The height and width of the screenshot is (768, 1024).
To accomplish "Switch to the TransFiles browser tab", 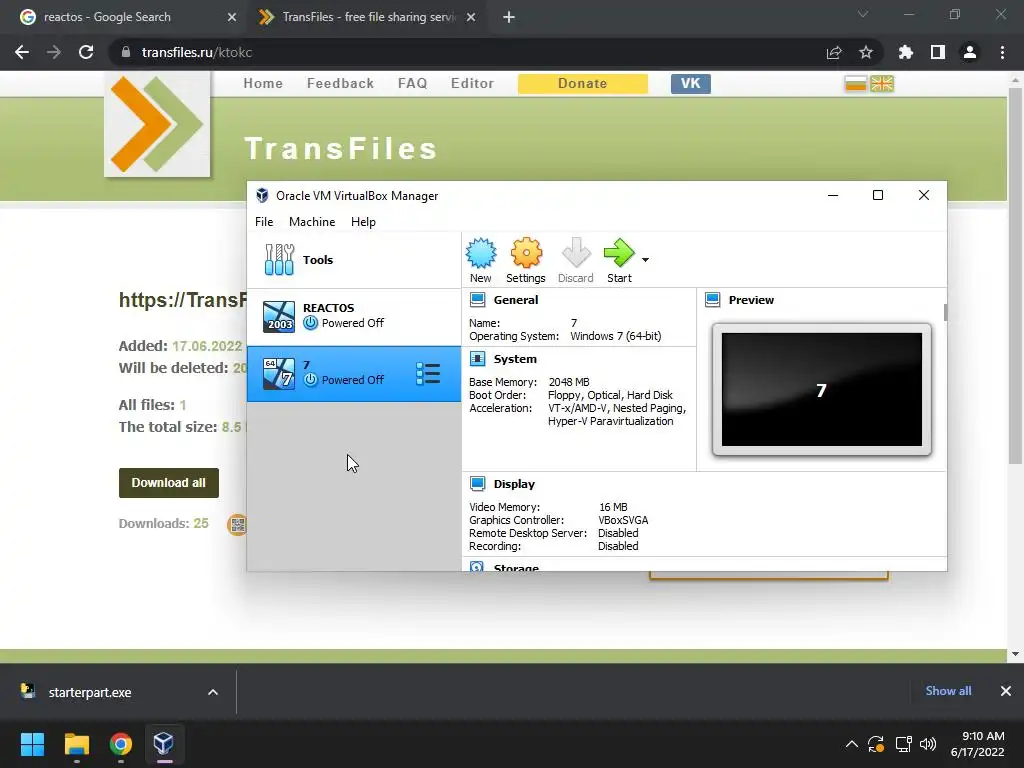I will [366, 17].
